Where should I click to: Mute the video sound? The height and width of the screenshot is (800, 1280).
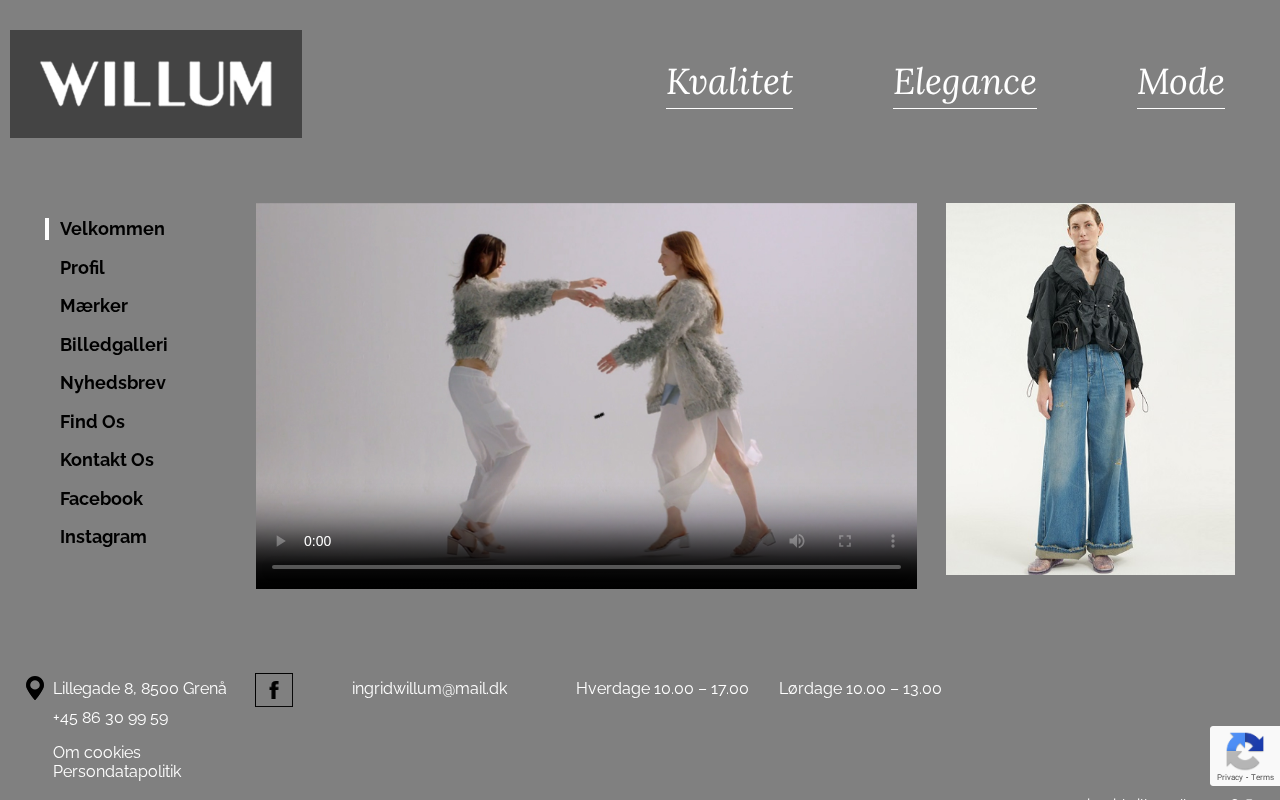click(x=797, y=541)
